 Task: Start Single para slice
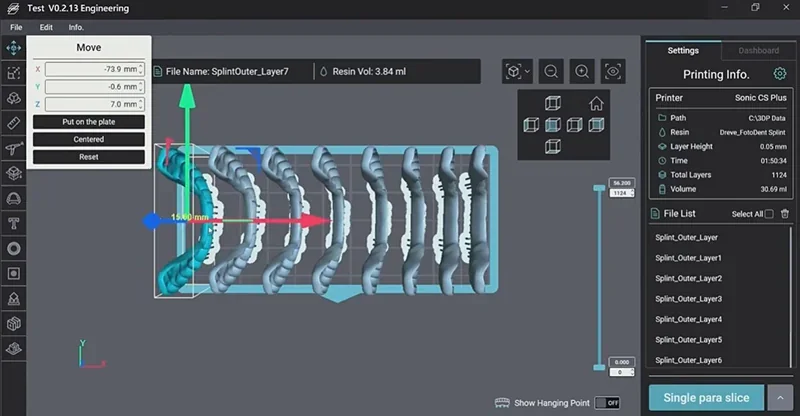(706, 398)
